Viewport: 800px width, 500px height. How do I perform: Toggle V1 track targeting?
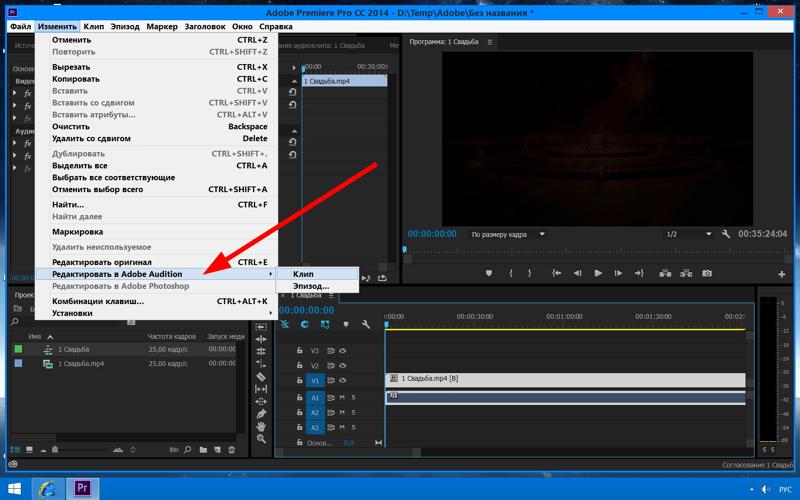315,381
